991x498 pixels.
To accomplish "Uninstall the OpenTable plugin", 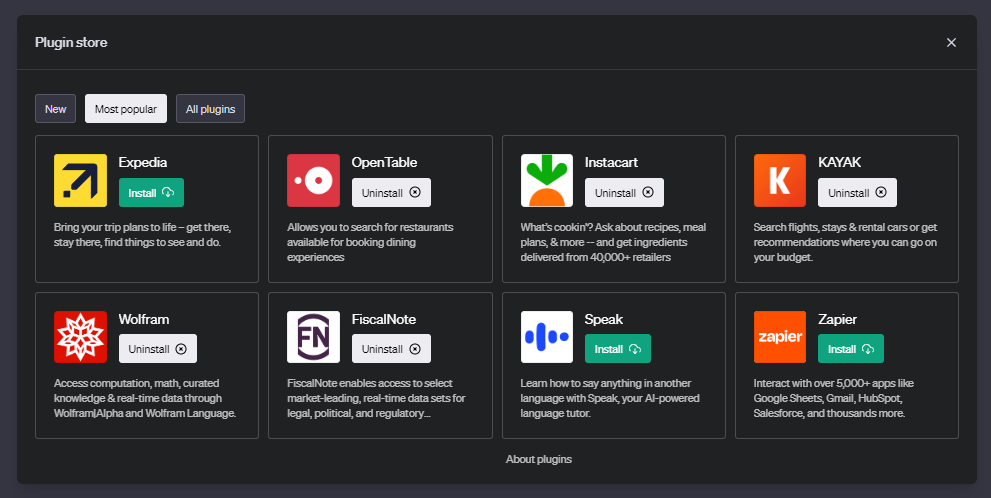I will coord(391,193).
